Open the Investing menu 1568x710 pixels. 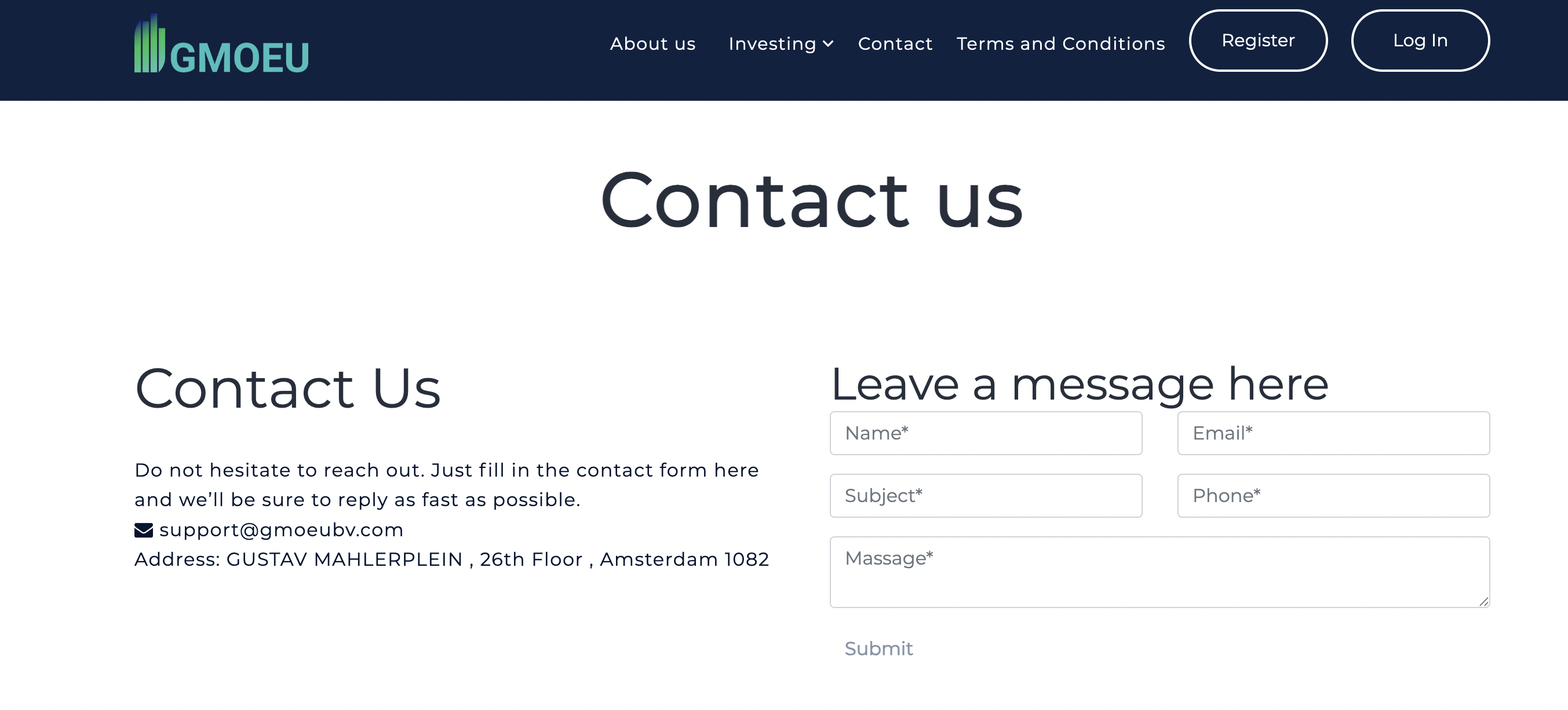click(x=781, y=44)
